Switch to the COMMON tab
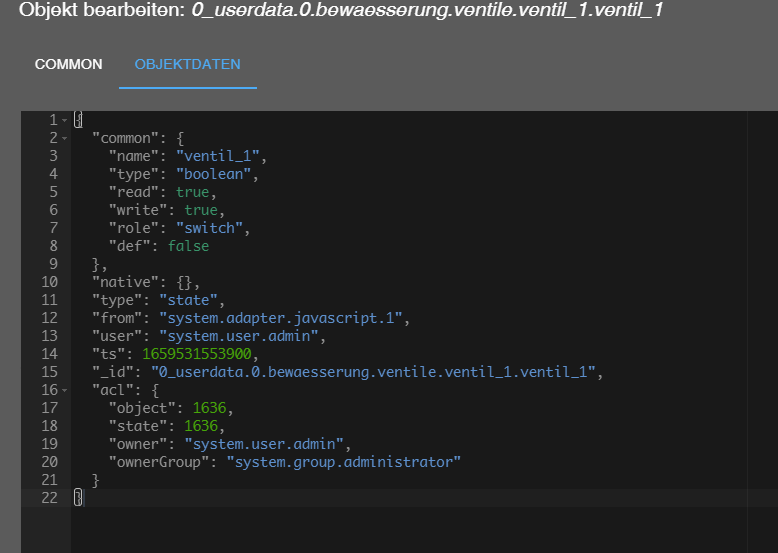This screenshot has height=553, width=778. tap(68, 64)
